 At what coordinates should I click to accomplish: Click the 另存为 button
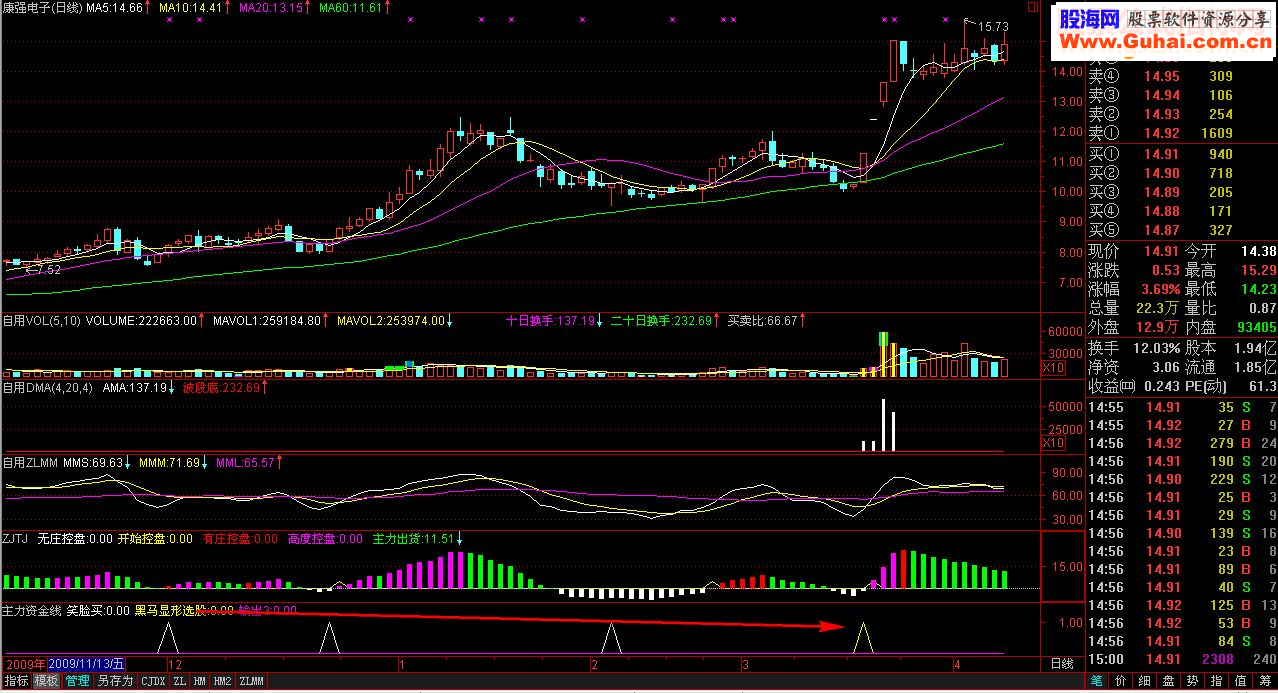tap(115, 681)
